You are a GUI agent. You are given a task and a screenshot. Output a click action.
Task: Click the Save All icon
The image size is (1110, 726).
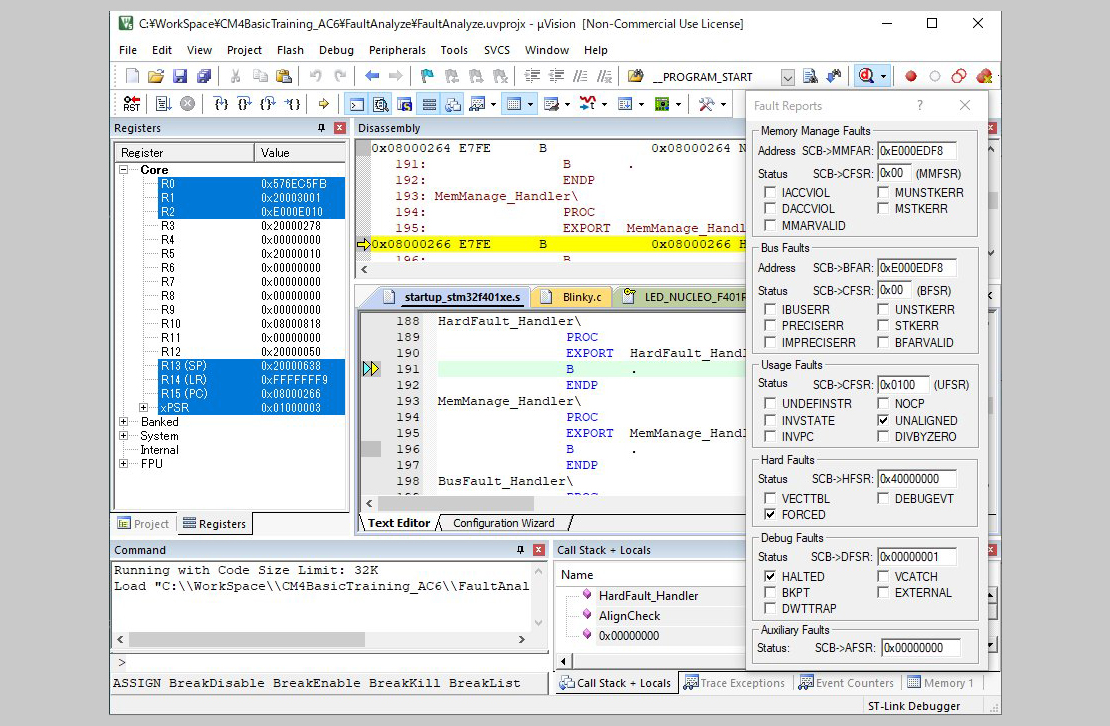click(204, 76)
